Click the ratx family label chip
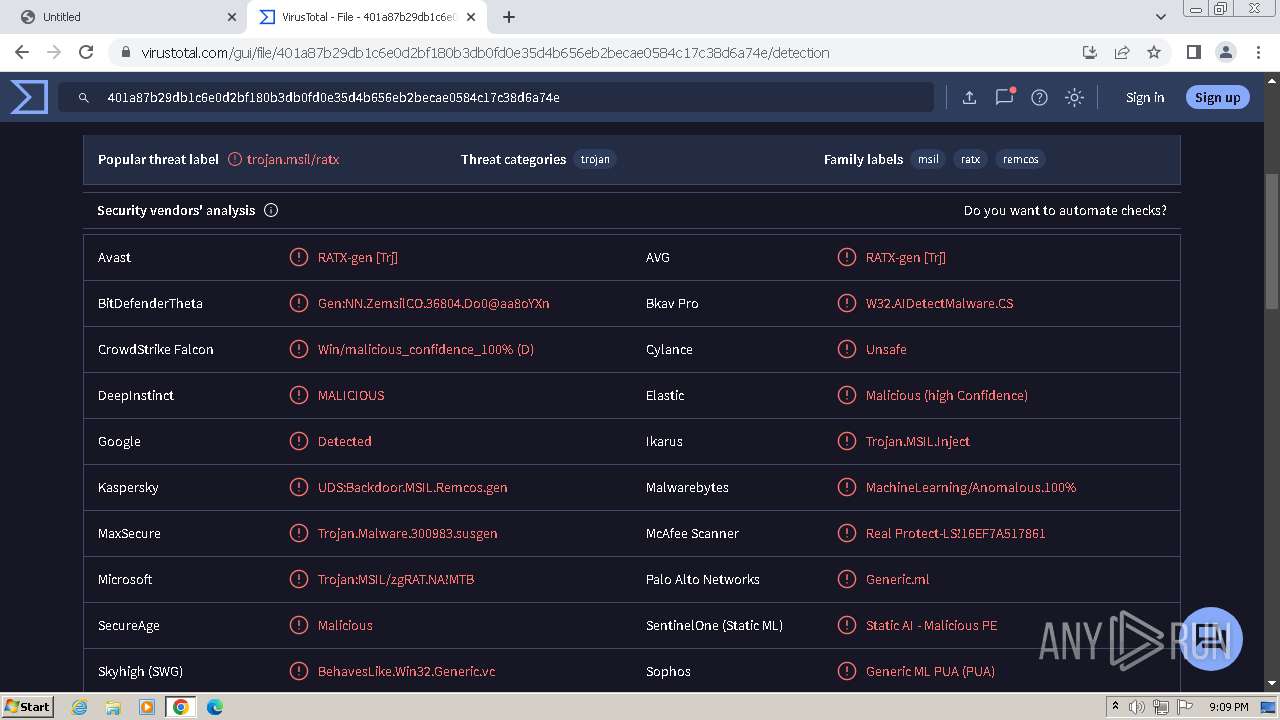This screenshot has height=720, width=1280. click(x=970, y=159)
